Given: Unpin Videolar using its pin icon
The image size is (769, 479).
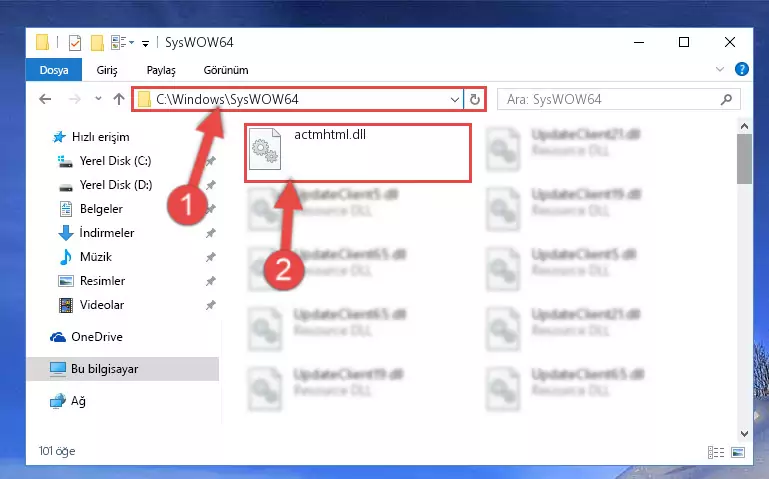Looking at the screenshot, I should click(210, 305).
